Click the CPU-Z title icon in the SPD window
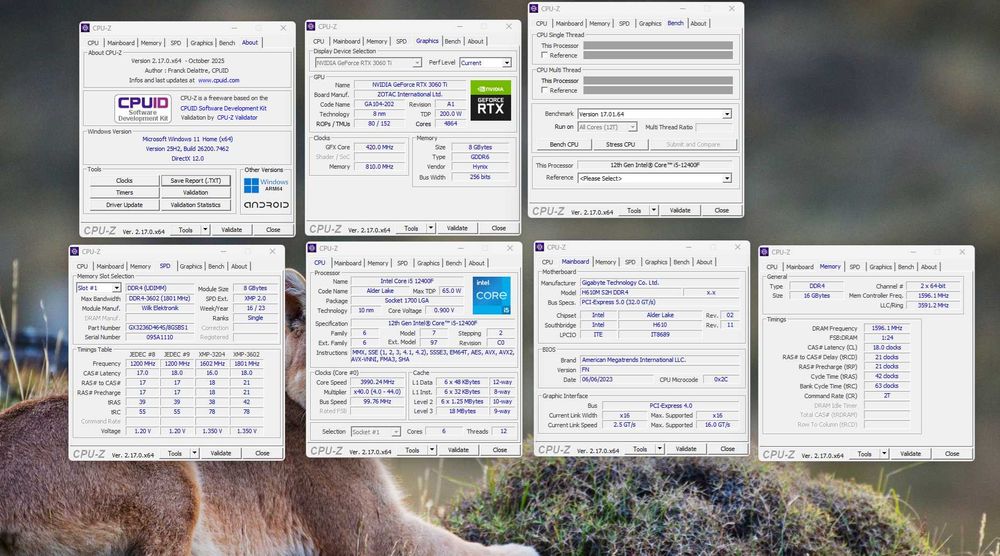 [75, 251]
